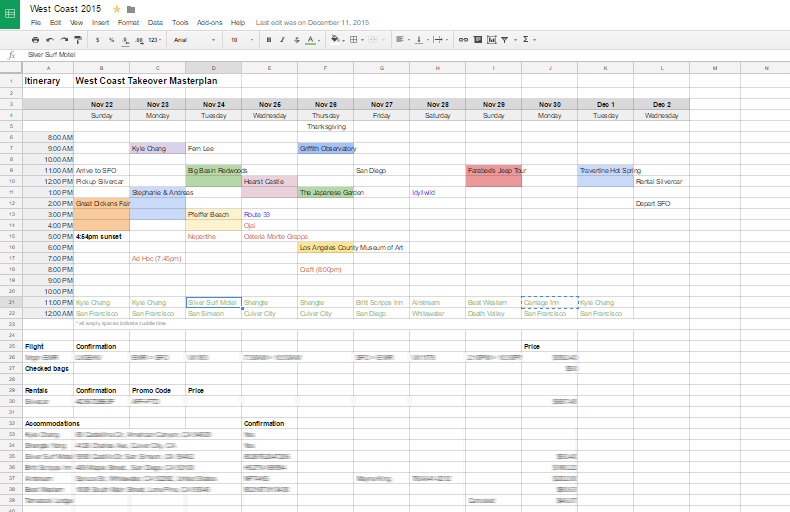Select the Griffith Observatory cell

click(x=325, y=148)
